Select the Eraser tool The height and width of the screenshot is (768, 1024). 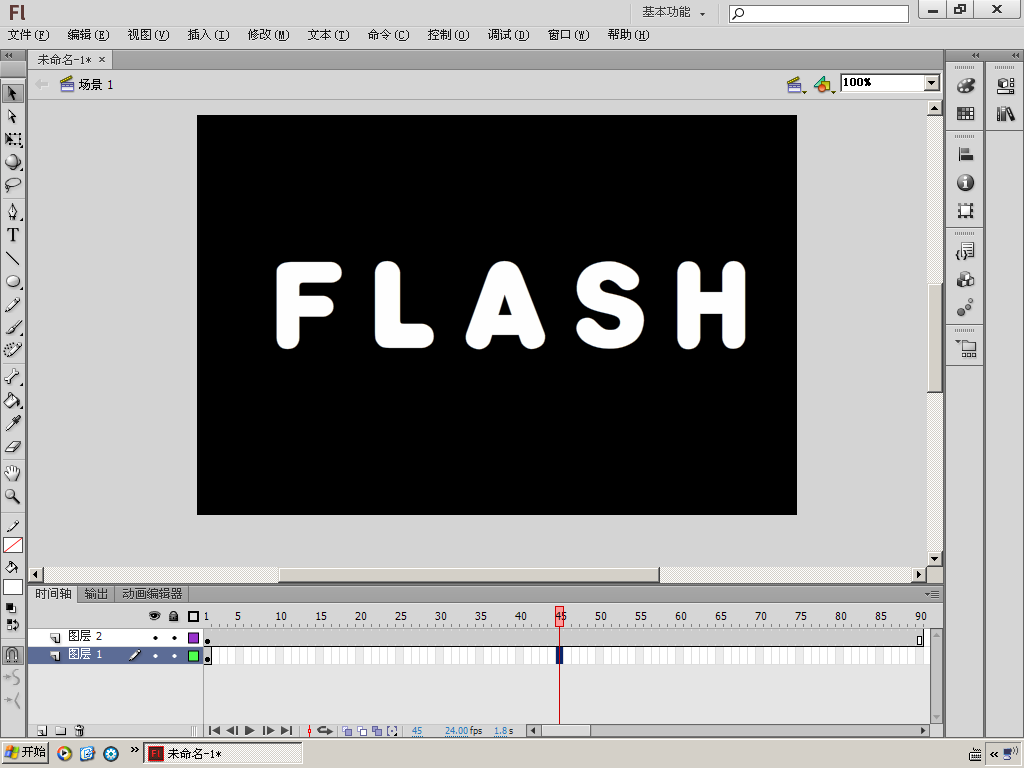click(12, 447)
